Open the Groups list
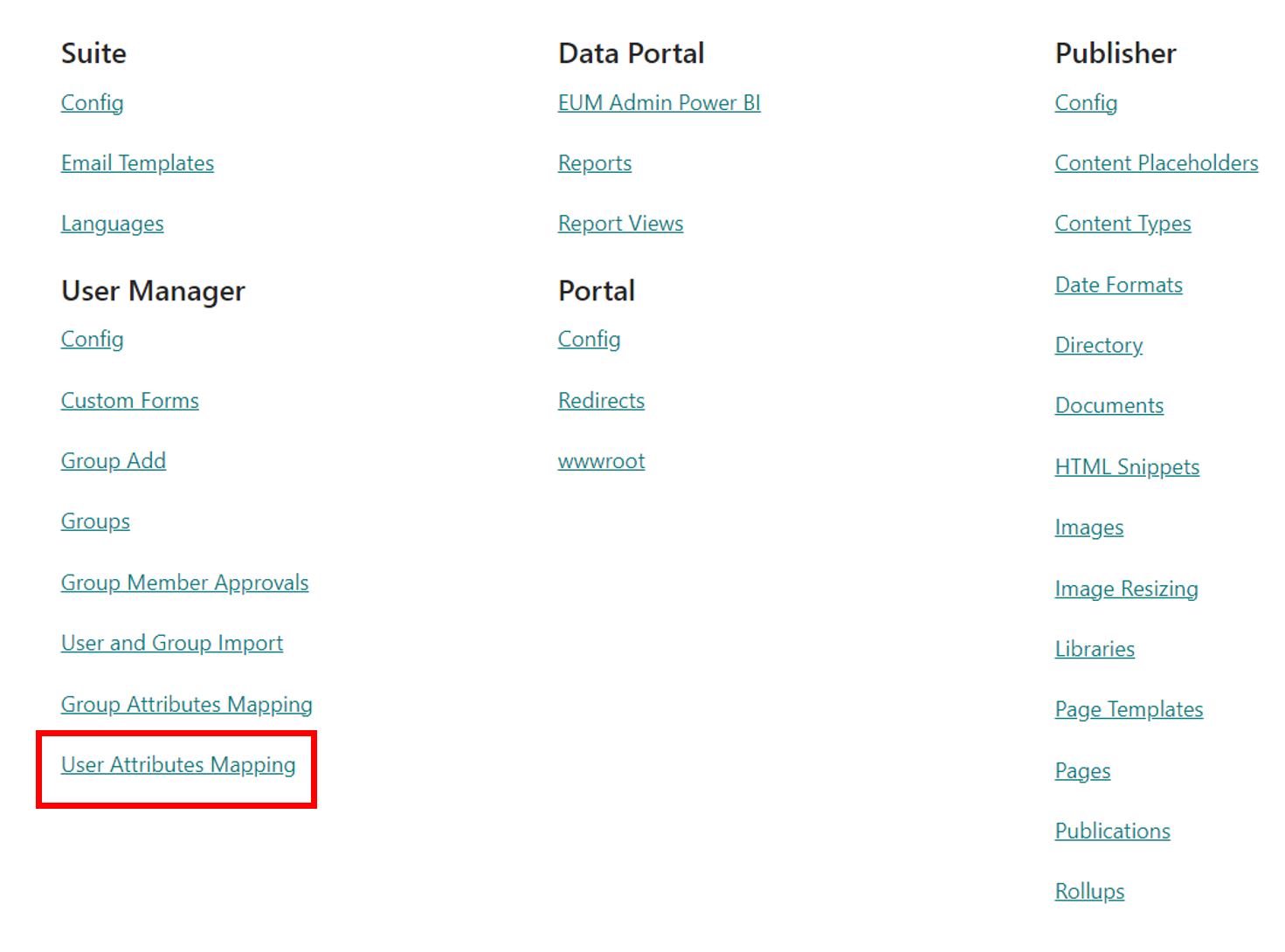Image resolution: width=1285 pixels, height=952 pixels. coord(95,521)
